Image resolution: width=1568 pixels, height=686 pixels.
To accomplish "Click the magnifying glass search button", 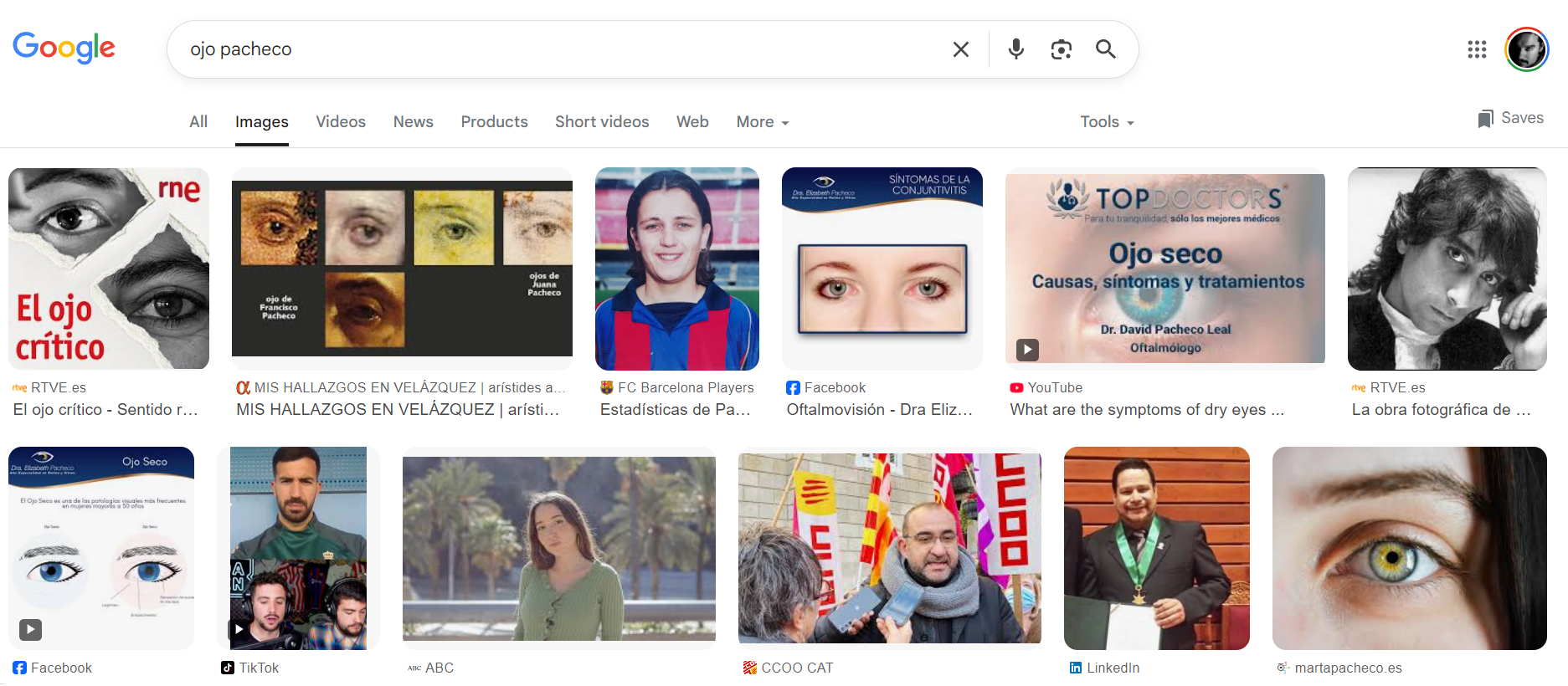I will point(1105,49).
